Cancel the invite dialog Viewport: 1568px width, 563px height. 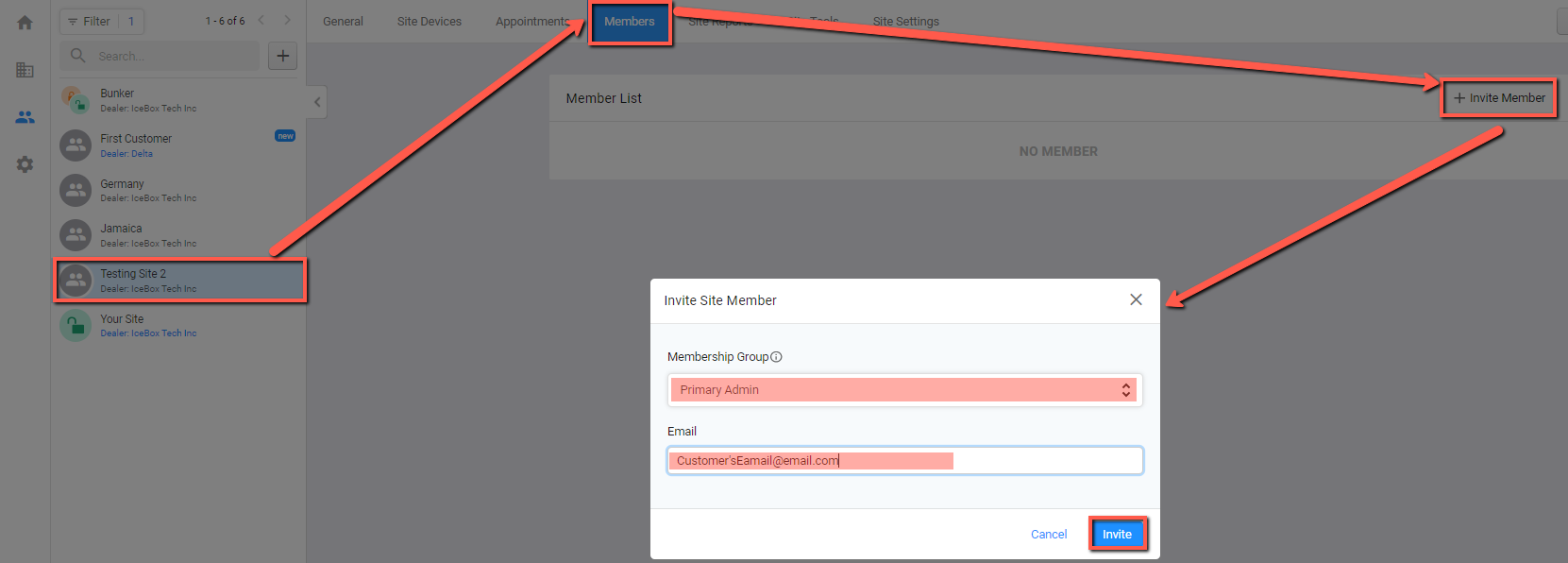pyautogui.click(x=1048, y=535)
